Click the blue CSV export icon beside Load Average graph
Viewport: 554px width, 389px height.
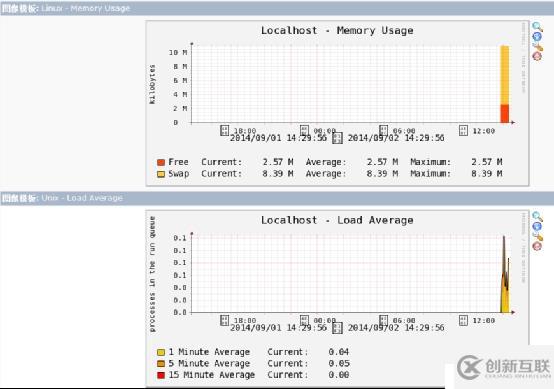(537, 226)
